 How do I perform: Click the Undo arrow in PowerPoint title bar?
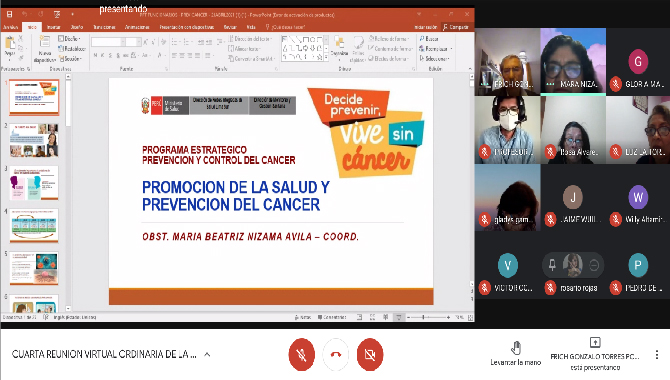(25, 14)
